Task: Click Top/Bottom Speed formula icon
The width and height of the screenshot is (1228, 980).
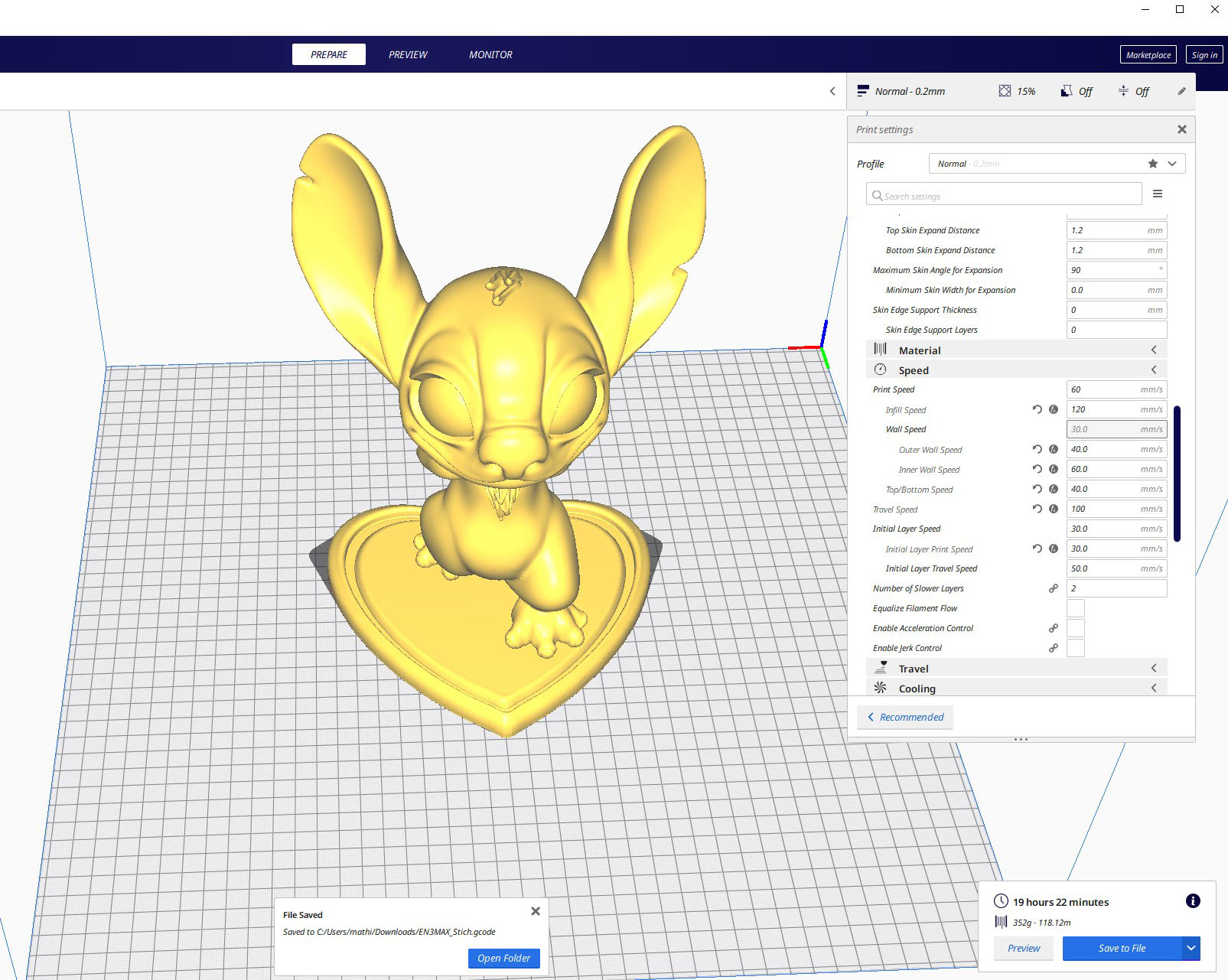Action: 1054,489
